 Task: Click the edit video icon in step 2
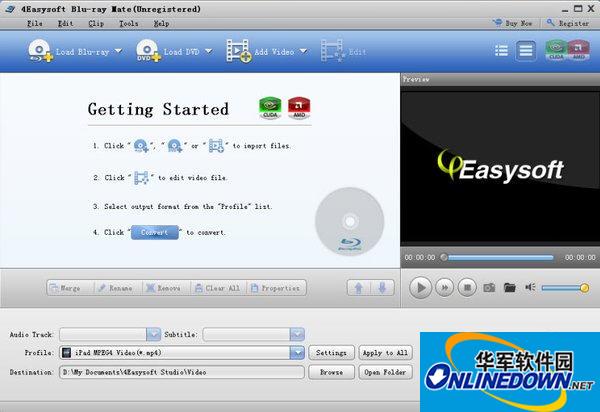point(141,178)
